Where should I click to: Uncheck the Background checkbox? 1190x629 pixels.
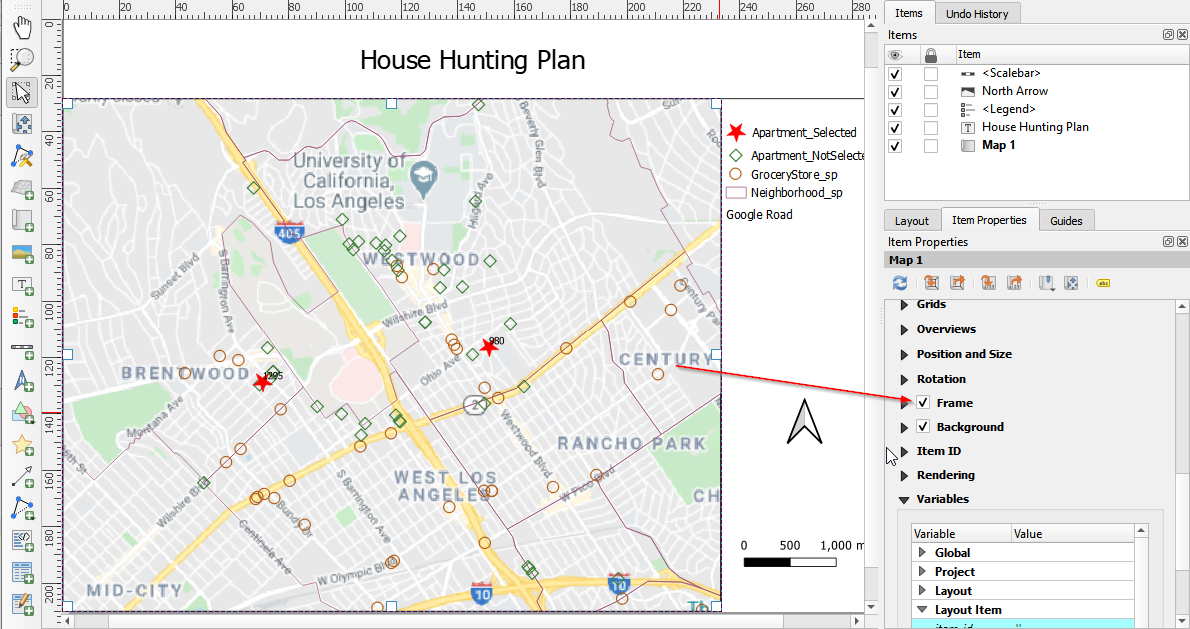(923, 427)
